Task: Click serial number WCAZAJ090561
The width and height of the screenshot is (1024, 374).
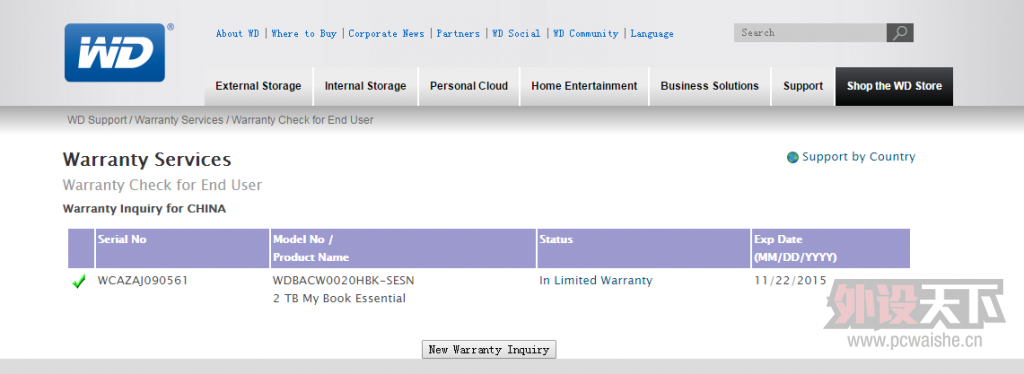Action: 143,281
